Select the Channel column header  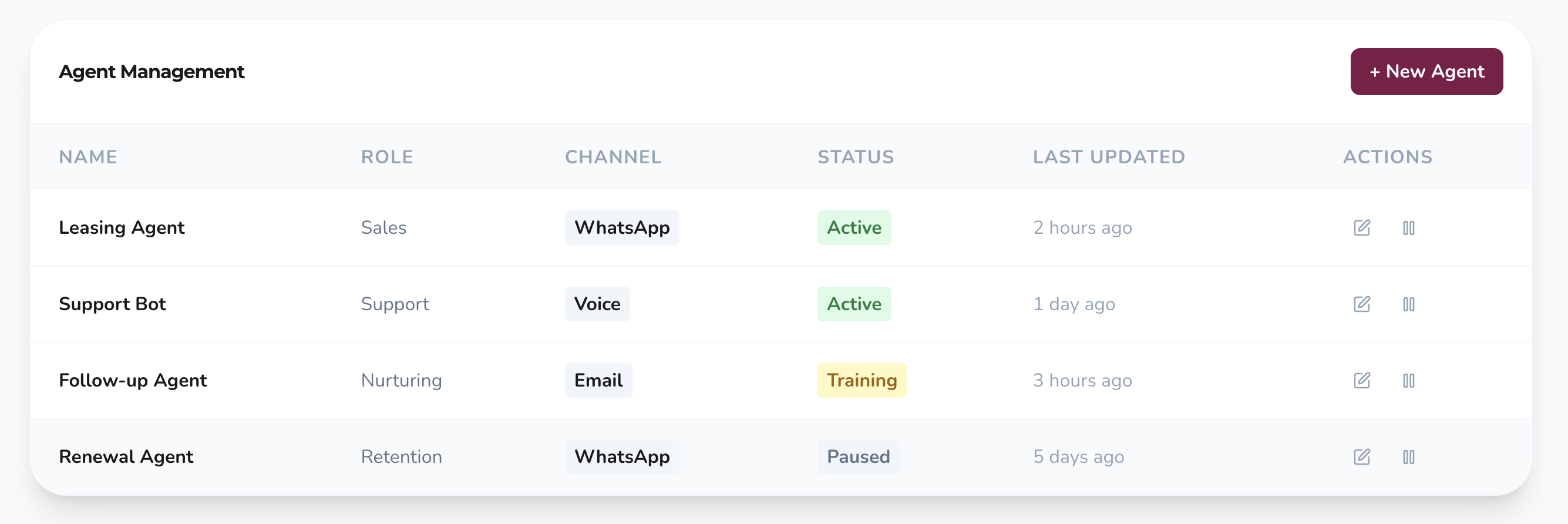point(613,157)
